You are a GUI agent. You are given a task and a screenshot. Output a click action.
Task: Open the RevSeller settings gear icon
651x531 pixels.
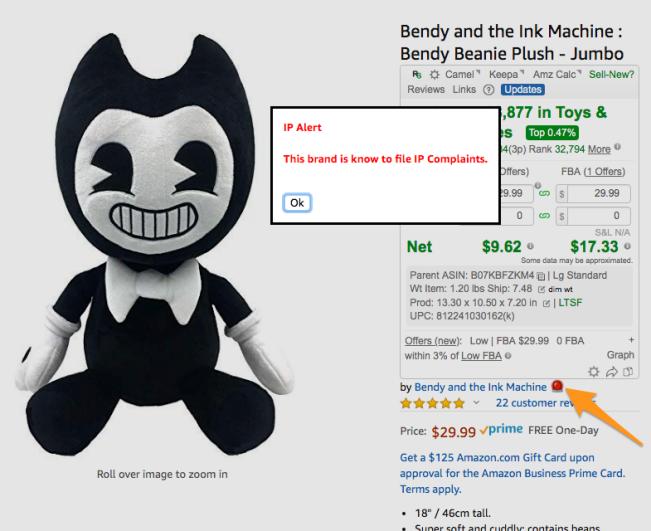pyautogui.click(x=434, y=75)
